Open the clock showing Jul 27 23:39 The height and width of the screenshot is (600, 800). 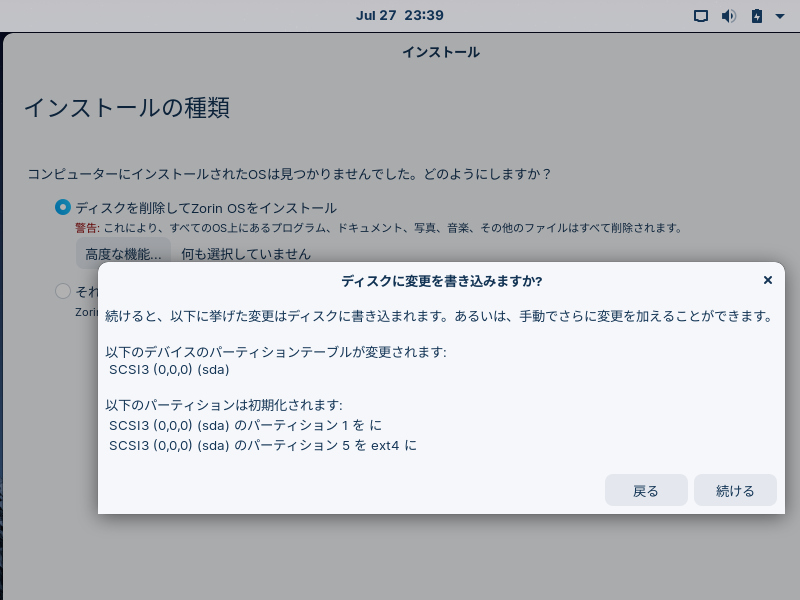tap(399, 15)
